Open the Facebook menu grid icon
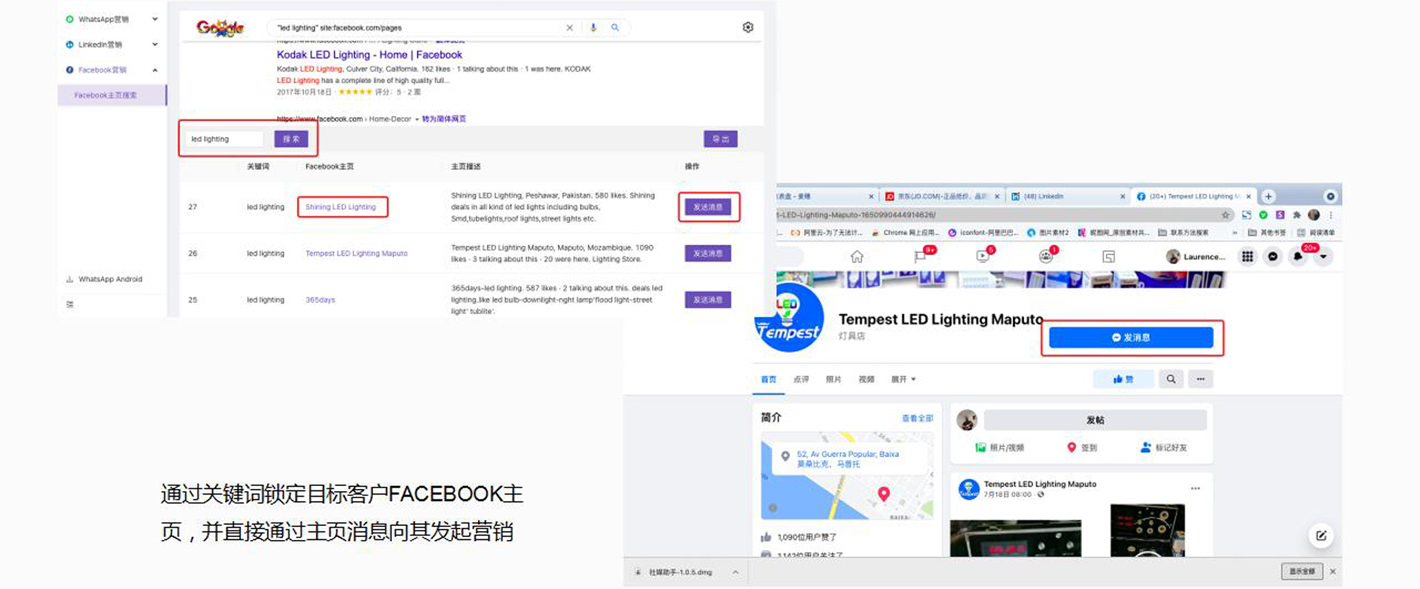The width and height of the screenshot is (1420, 589). (1248, 256)
